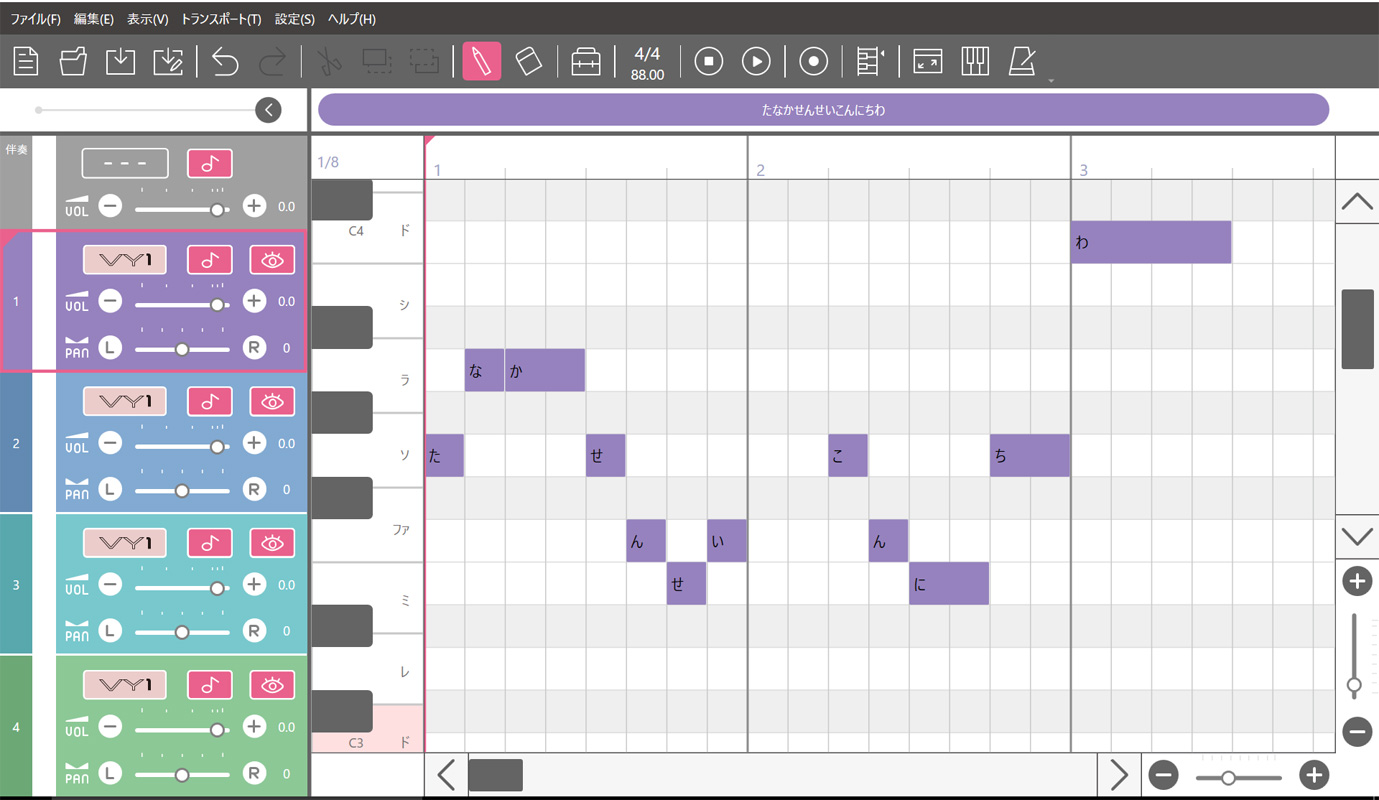Toggle the metronome icon

pyautogui.click(x=1022, y=62)
